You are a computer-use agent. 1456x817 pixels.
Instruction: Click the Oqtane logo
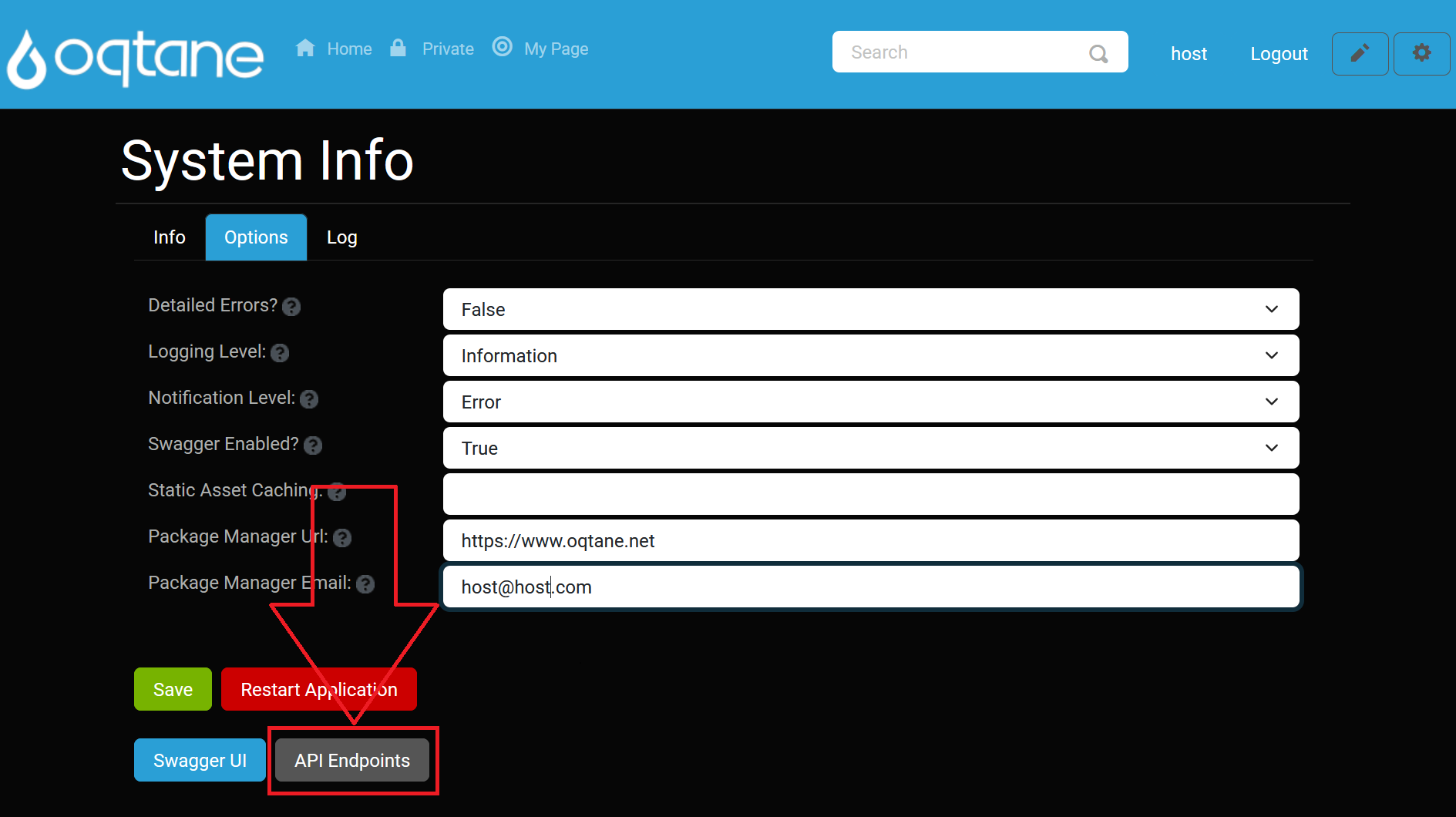136,58
